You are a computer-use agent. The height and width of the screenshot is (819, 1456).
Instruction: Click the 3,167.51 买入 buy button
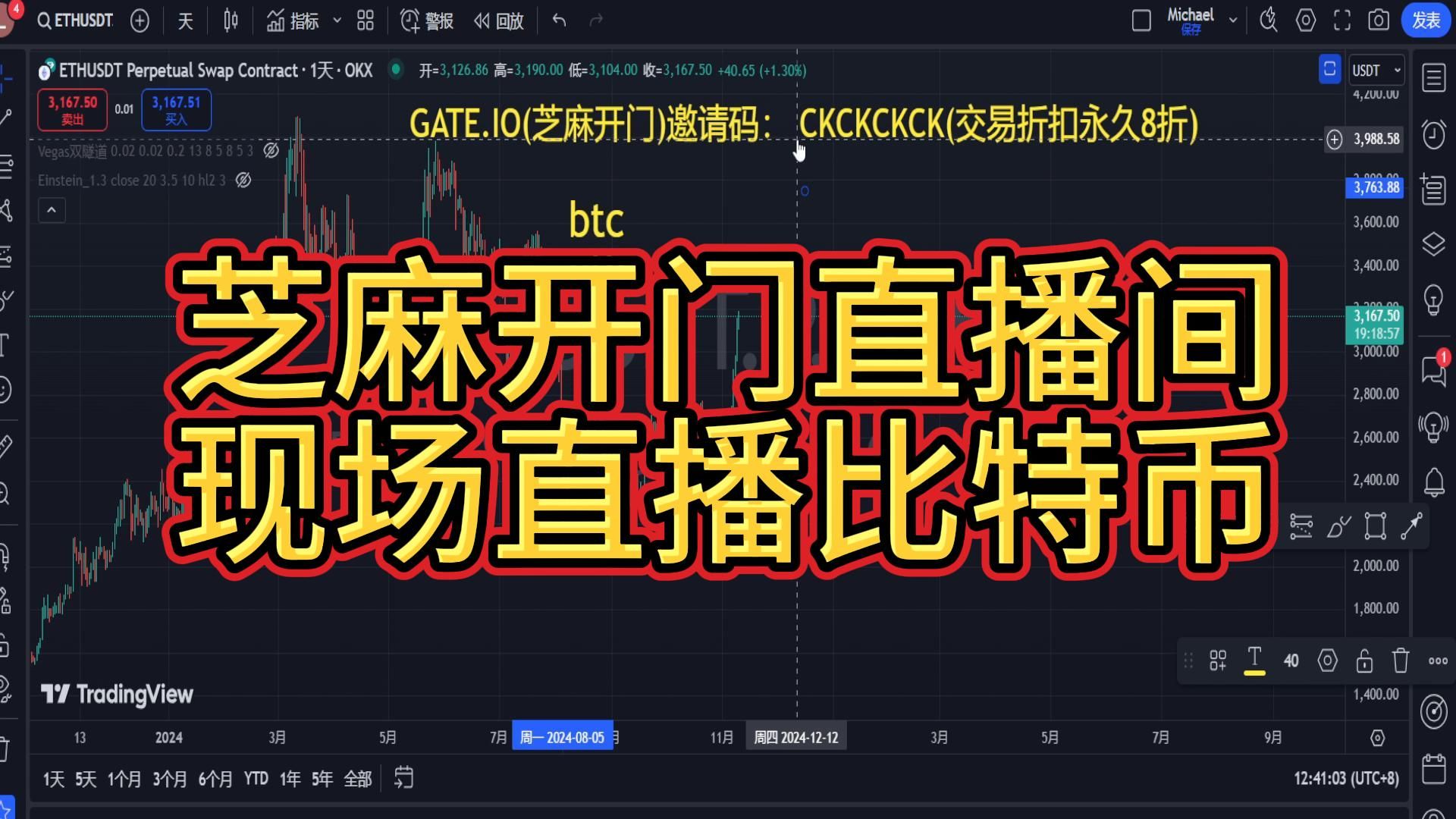coord(176,110)
